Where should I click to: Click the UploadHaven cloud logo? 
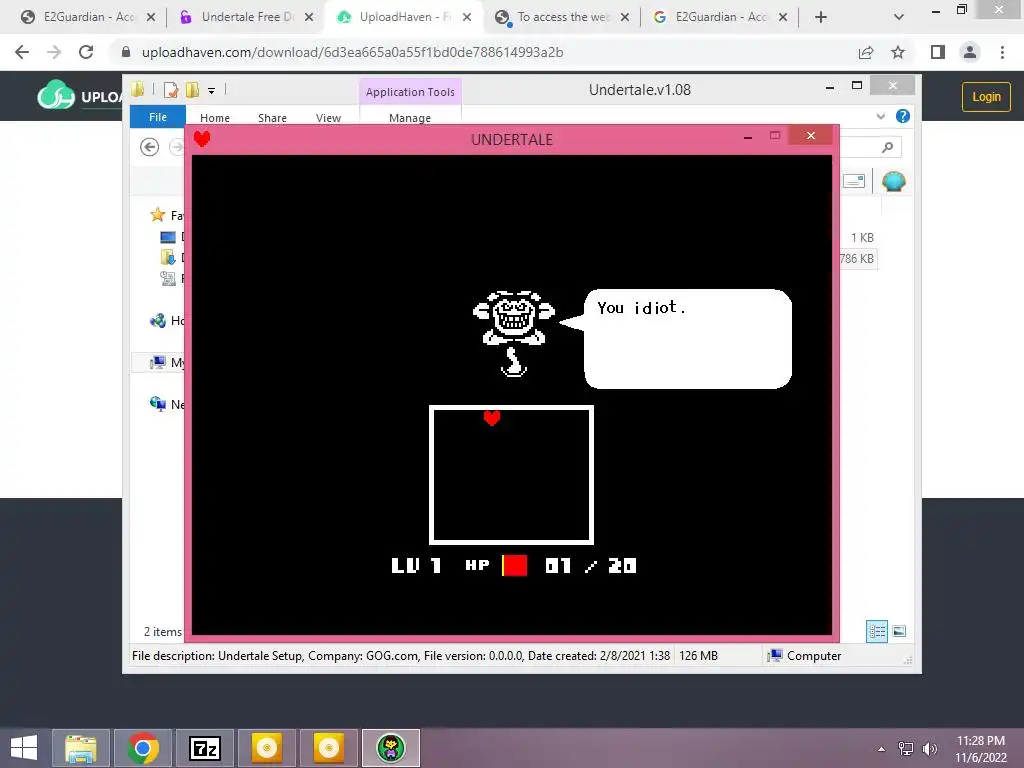click(56, 95)
